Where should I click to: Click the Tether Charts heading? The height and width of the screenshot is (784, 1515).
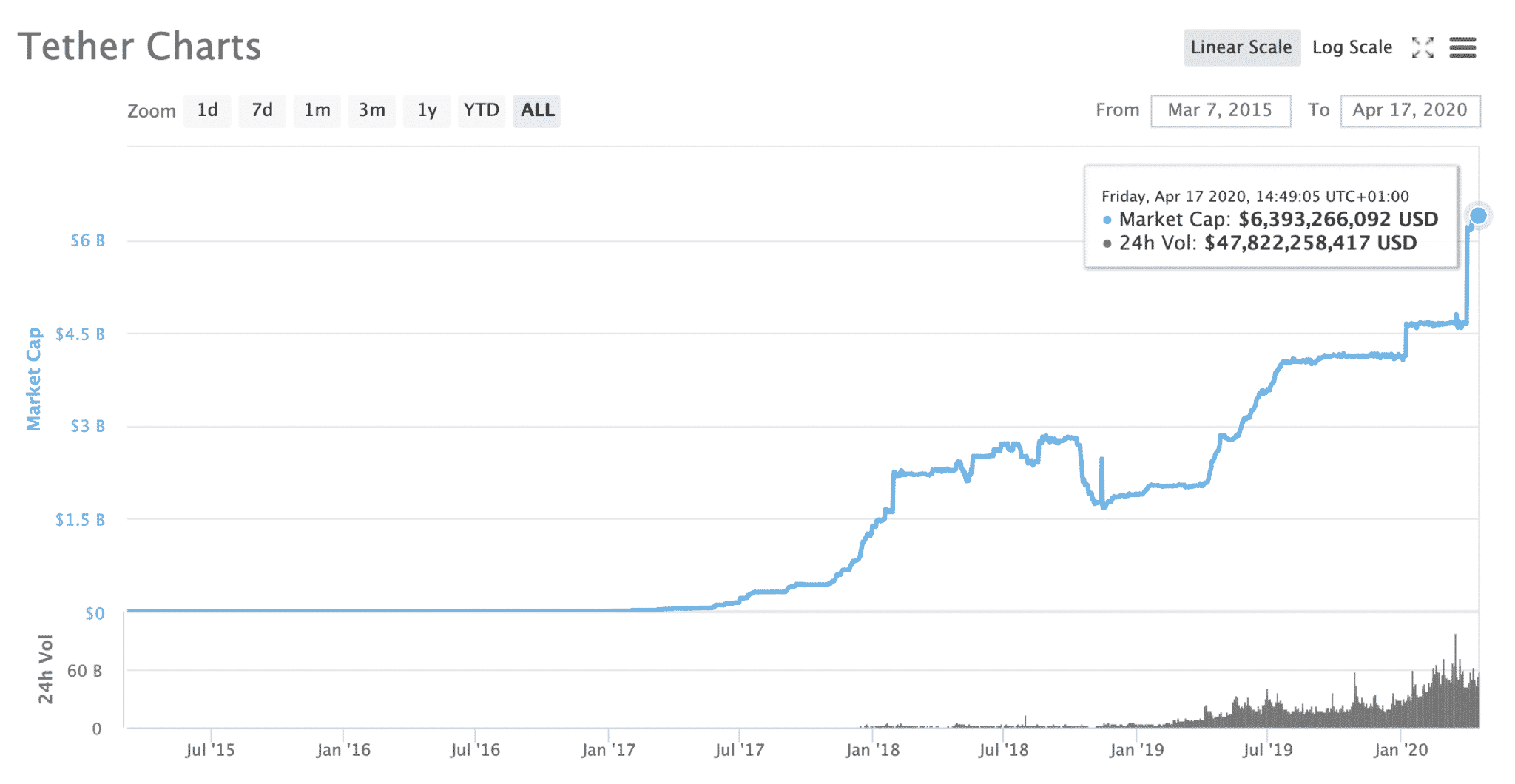[139, 47]
